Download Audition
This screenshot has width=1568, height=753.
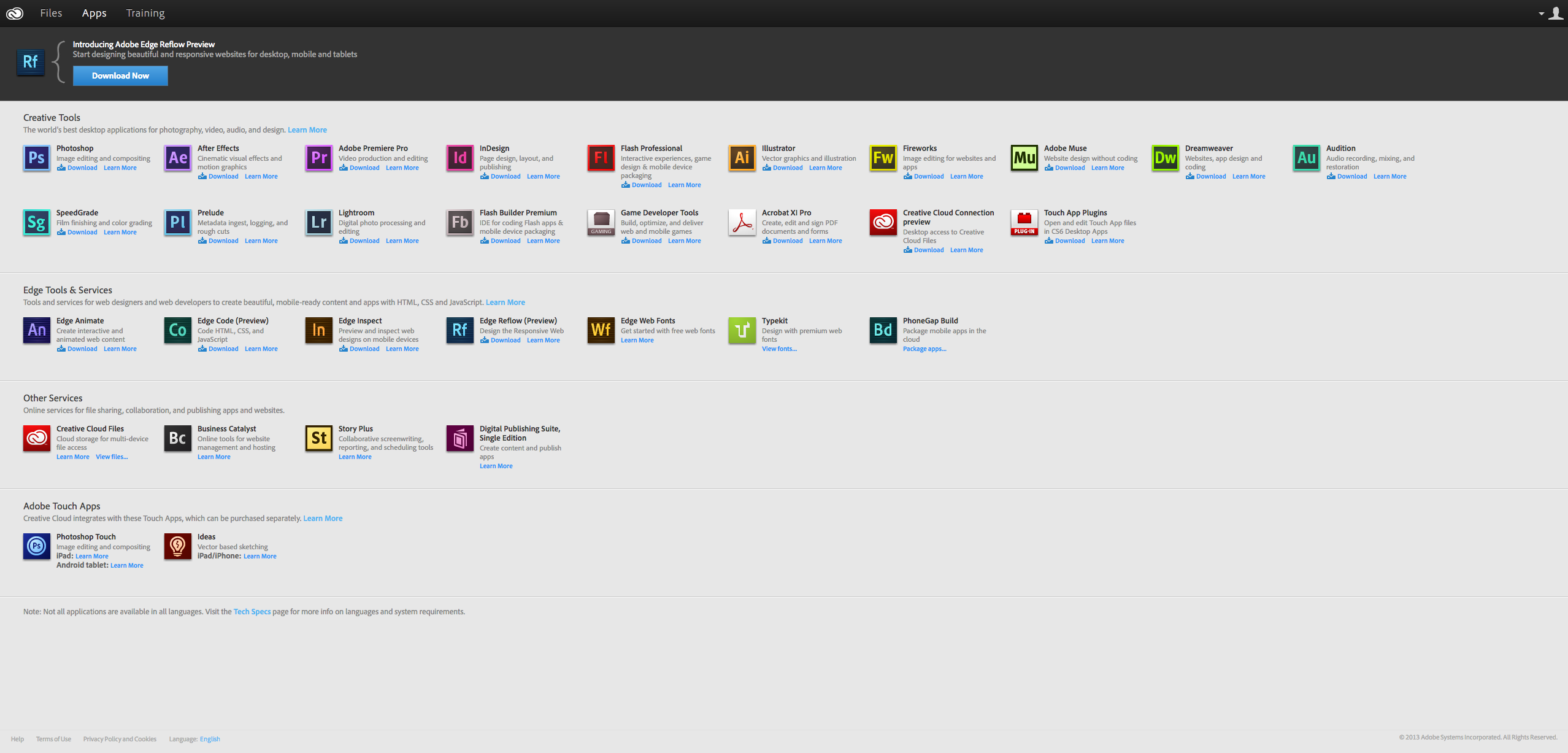coord(1347,177)
